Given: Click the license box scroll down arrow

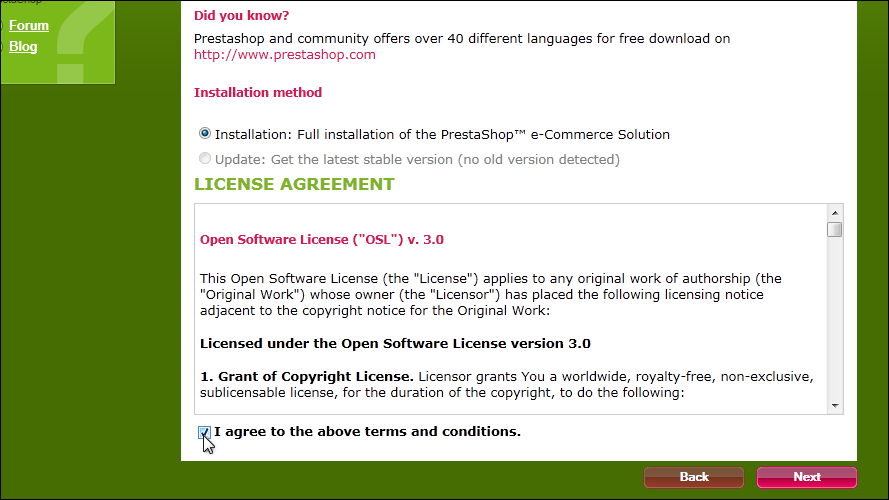Looking at the screenshot, I should coord(835,406).
